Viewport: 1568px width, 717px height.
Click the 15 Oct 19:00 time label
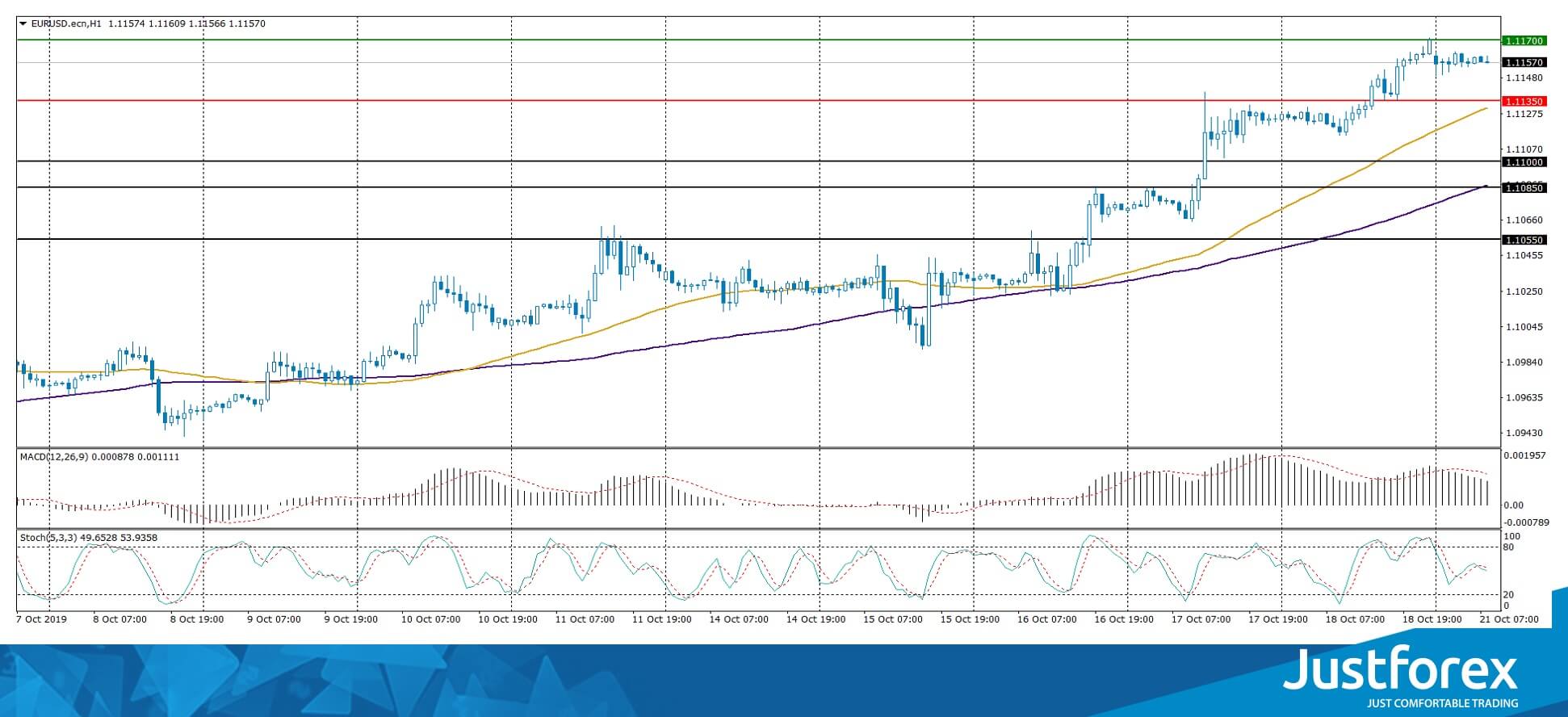(x=971, y=619)
